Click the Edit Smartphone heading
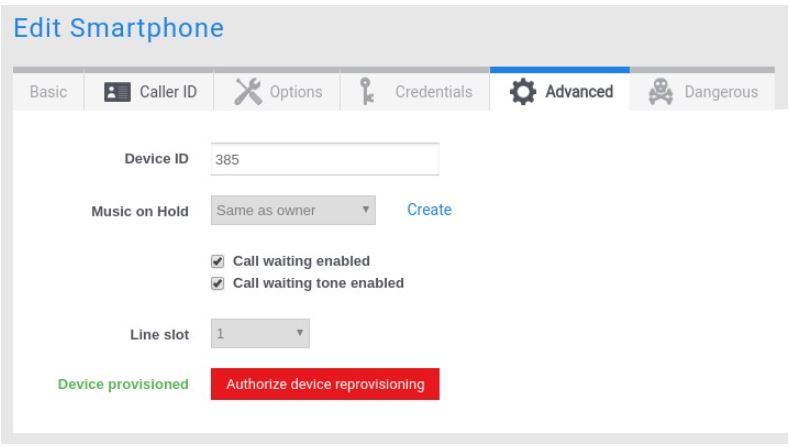789x447 pixels. click(118, 29)
